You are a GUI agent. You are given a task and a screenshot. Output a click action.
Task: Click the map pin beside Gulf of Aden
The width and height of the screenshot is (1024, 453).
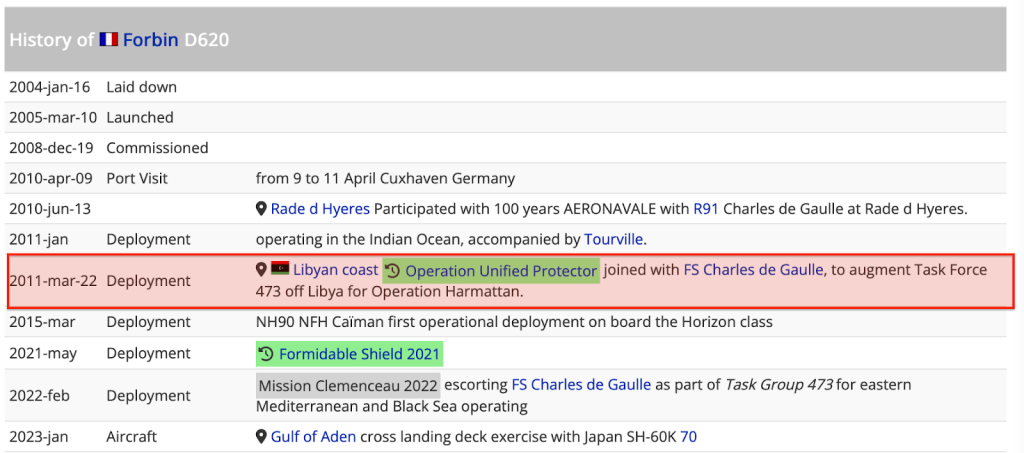coord(262,437)
